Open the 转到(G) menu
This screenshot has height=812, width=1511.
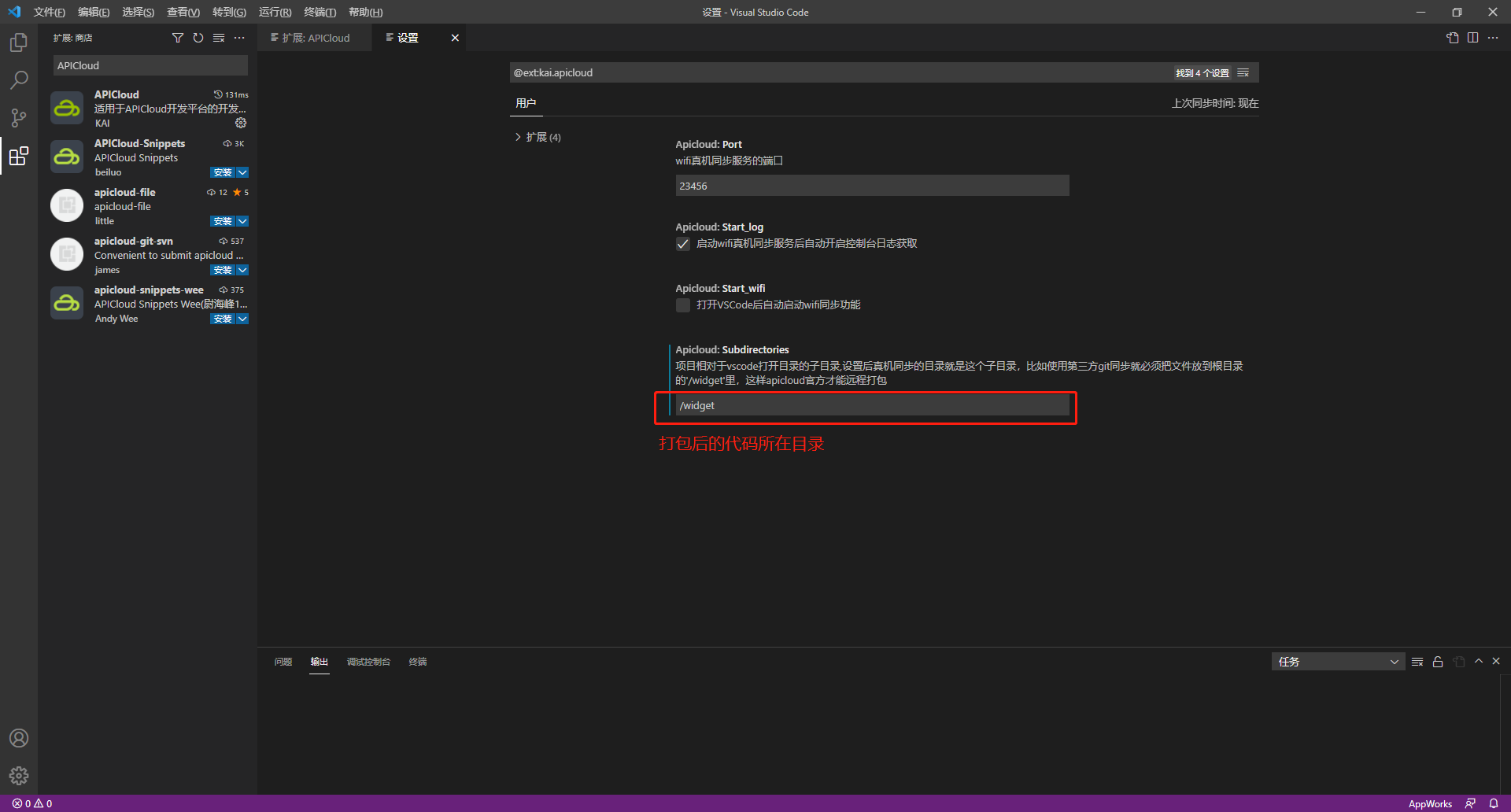pos(229,12)
